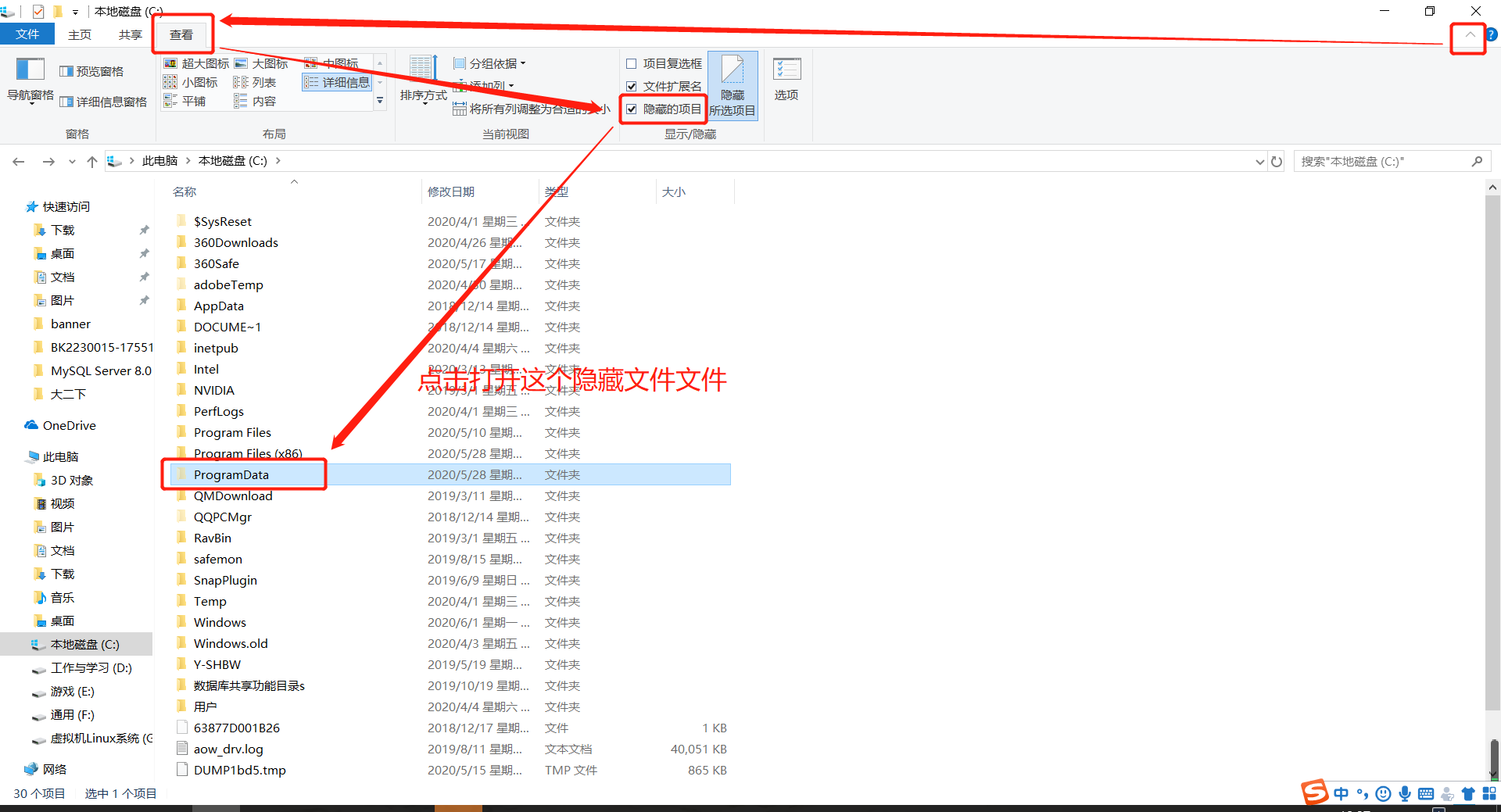Switch to the 共享 ribbon tab
The height and width of the screenshot is (812, 1501).
(x=130, y=34)
